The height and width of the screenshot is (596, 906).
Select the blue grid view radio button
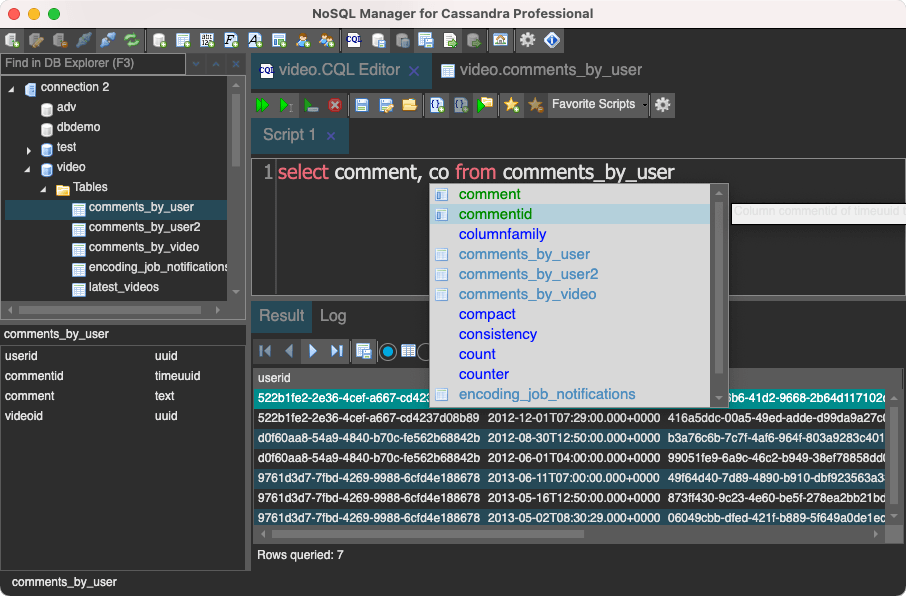pyautogui.click(x=388, y=351)
